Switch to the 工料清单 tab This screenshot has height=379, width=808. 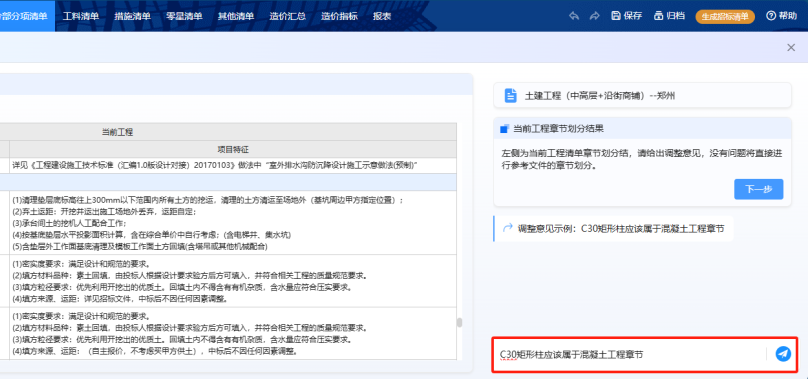click(81, 16)
